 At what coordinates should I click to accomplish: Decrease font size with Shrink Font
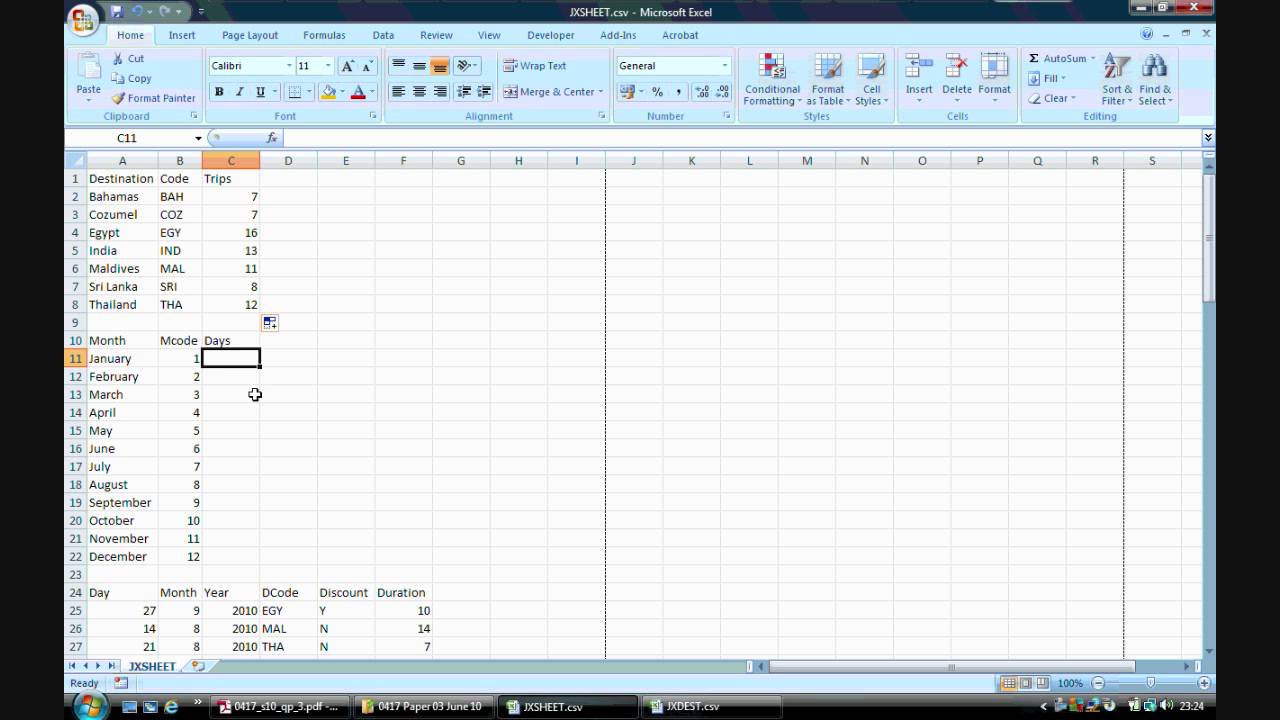[367, 66]
